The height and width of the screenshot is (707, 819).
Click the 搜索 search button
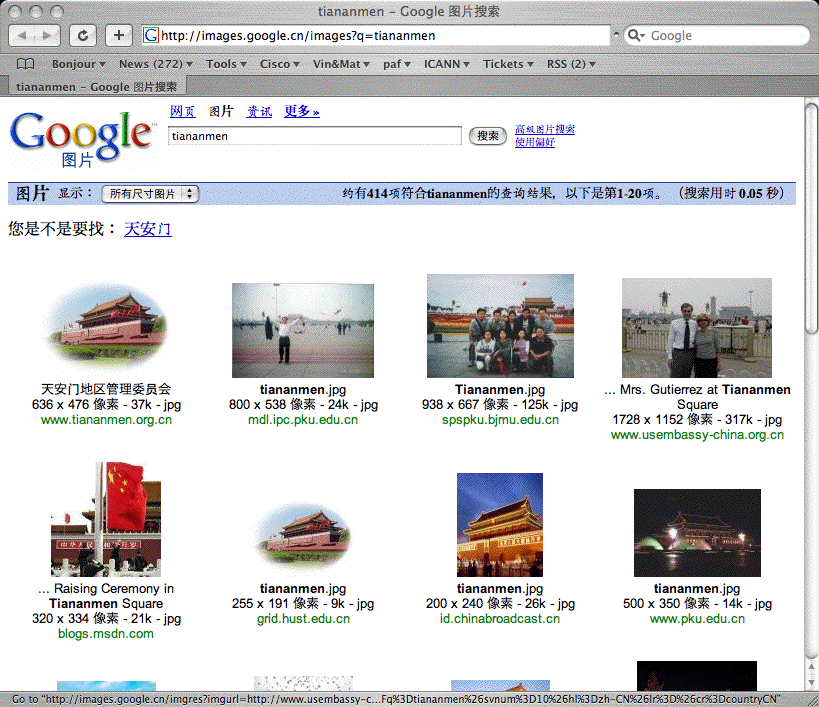click(x=488, y=136)
